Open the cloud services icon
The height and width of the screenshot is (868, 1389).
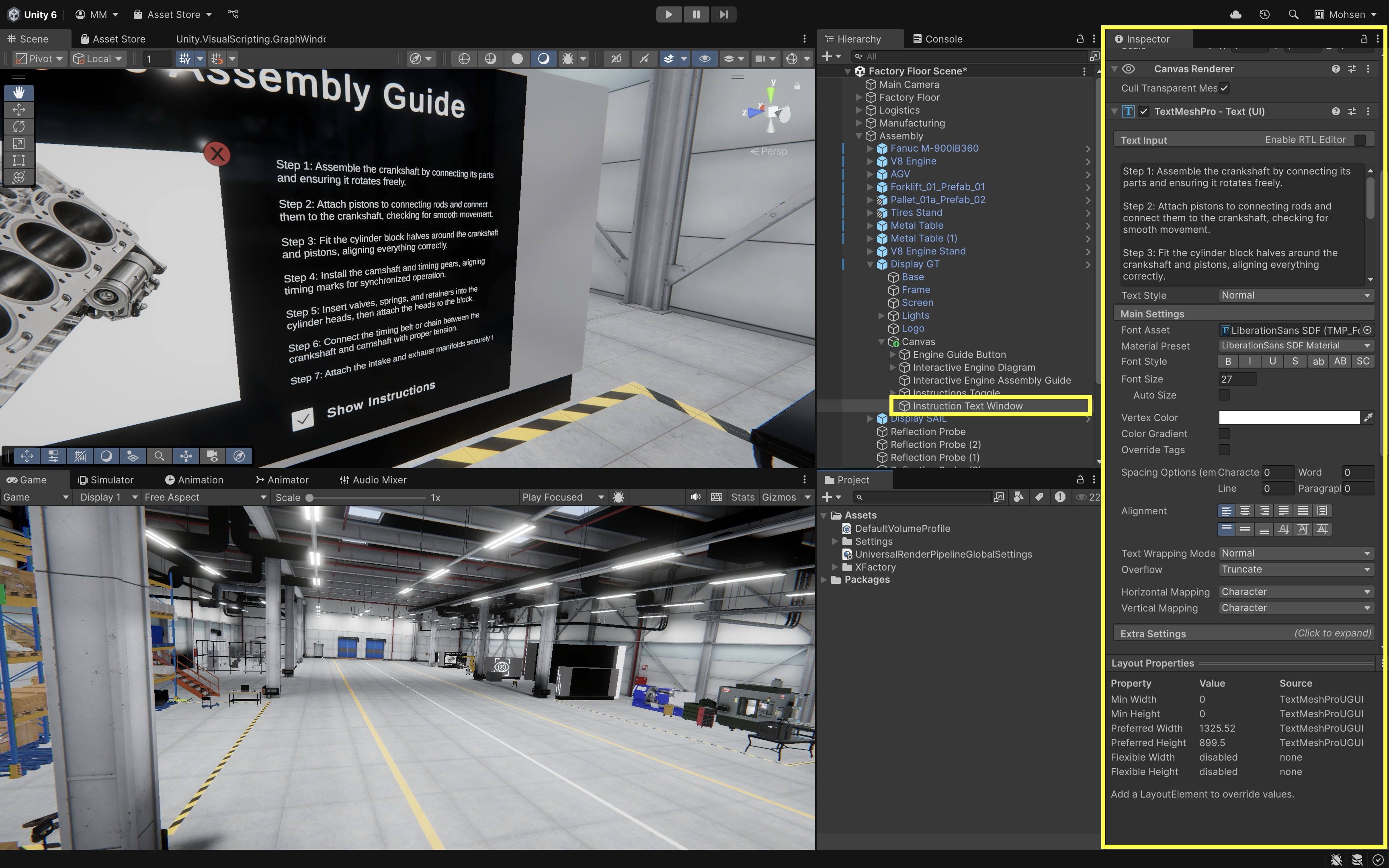pyautogui.click(x=1236, y=14)
